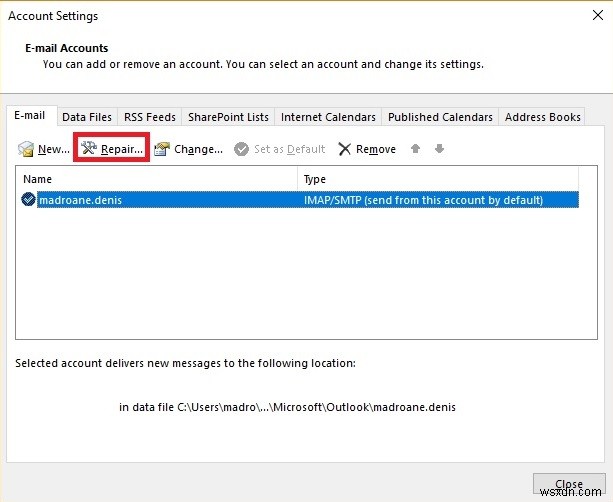Click the Close button
Screen dimensions: 613x502
(x=569, y=484)
